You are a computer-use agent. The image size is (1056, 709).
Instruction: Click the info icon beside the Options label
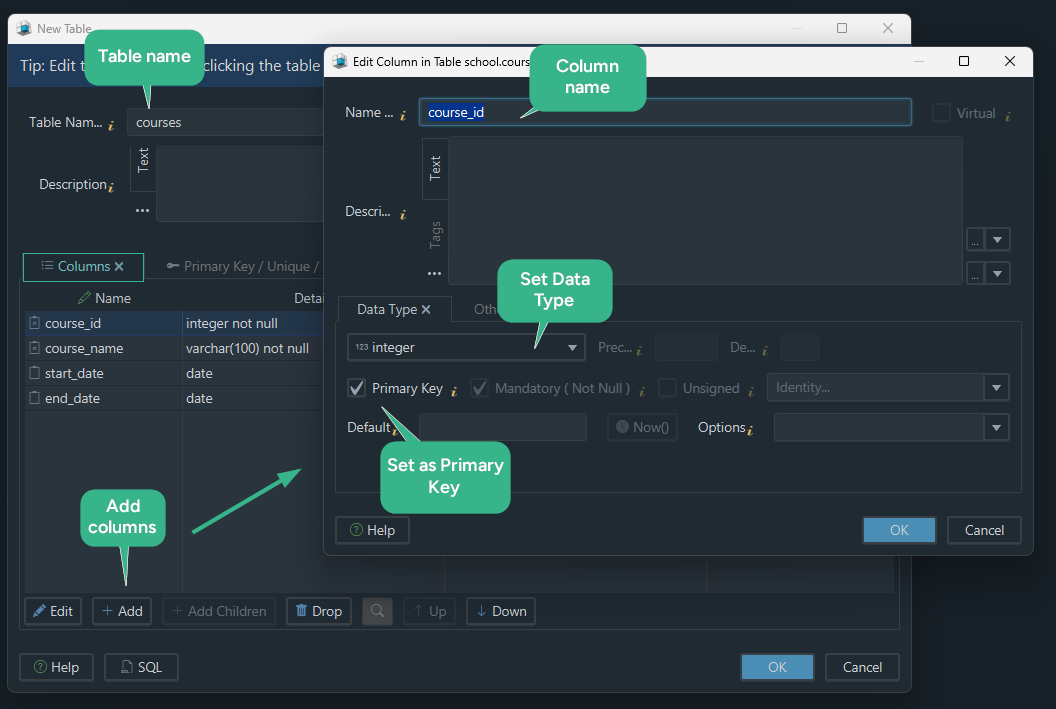[750, 430]
